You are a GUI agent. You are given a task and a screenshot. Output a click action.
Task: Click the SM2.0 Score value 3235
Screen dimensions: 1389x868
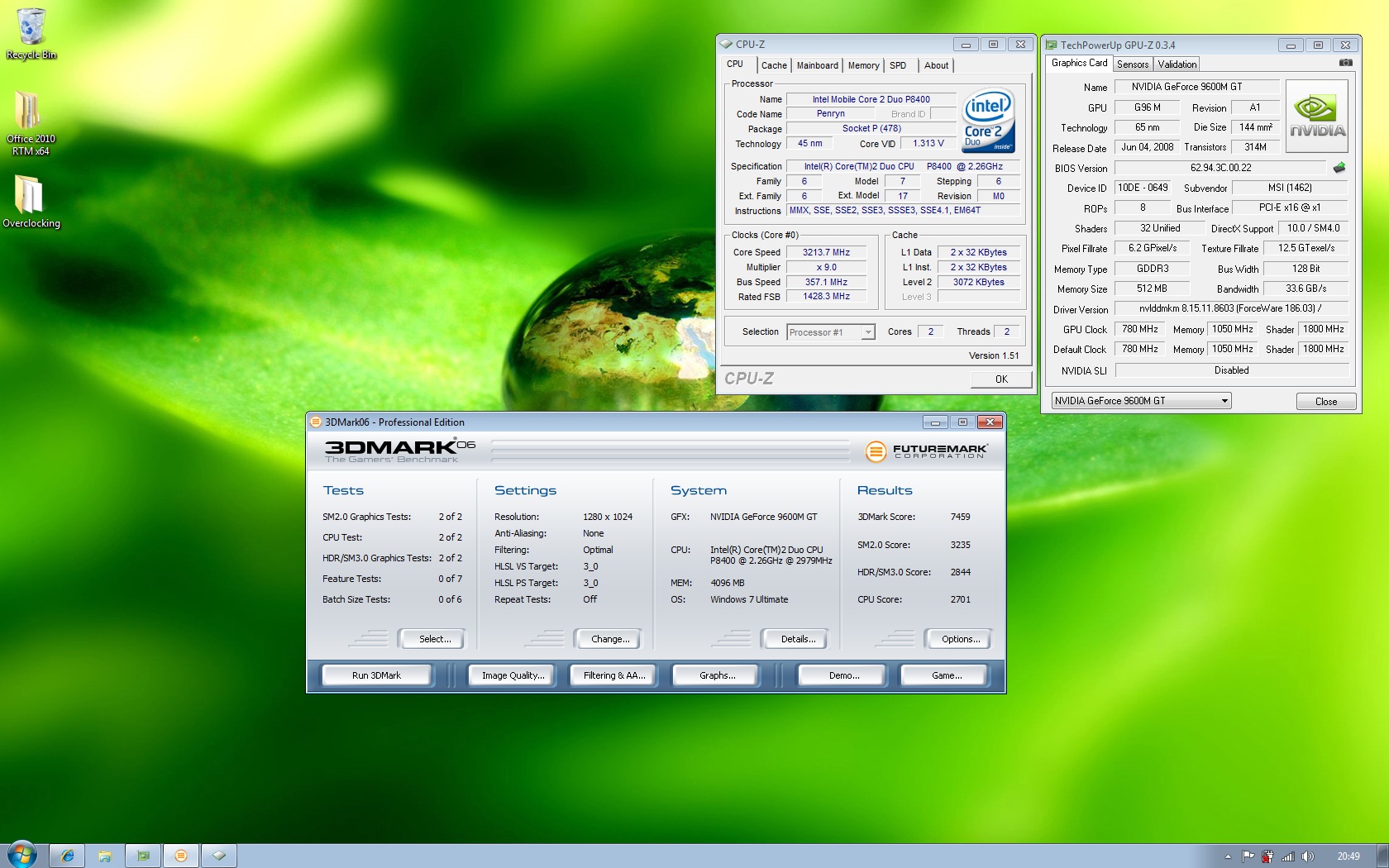point(960,545)
